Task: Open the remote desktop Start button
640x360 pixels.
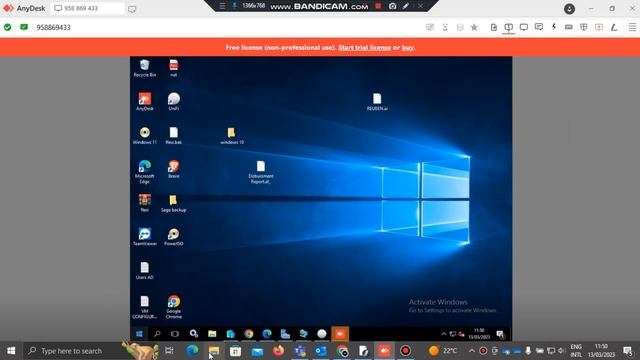Action: coord(139,334)
